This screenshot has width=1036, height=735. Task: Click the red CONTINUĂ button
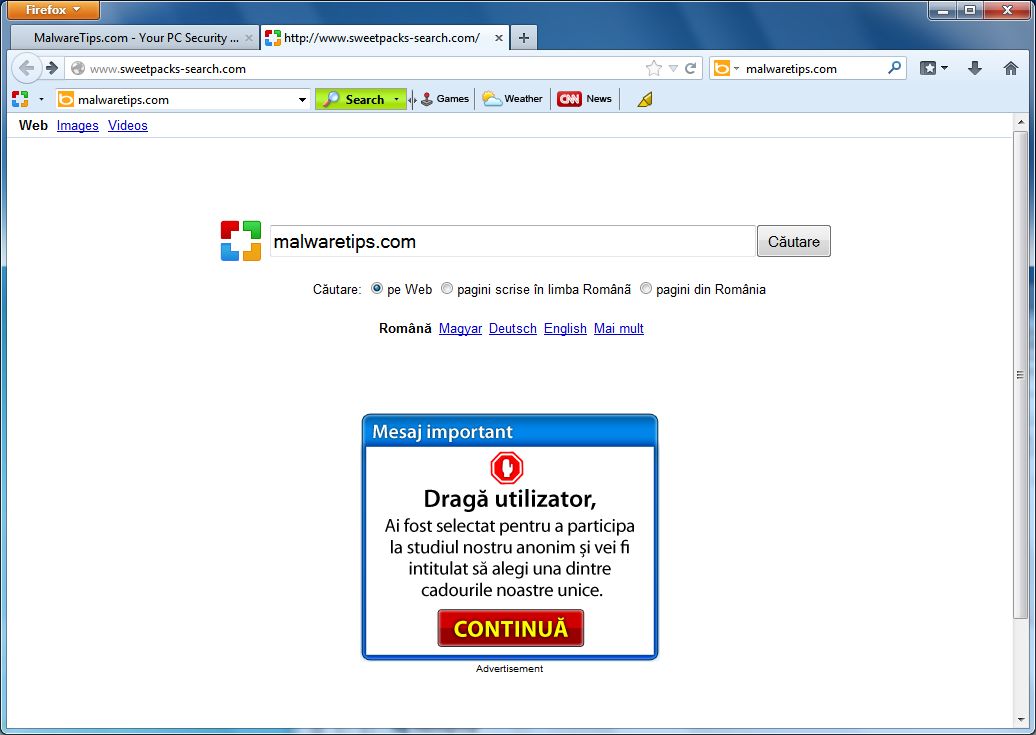(511, 628)
